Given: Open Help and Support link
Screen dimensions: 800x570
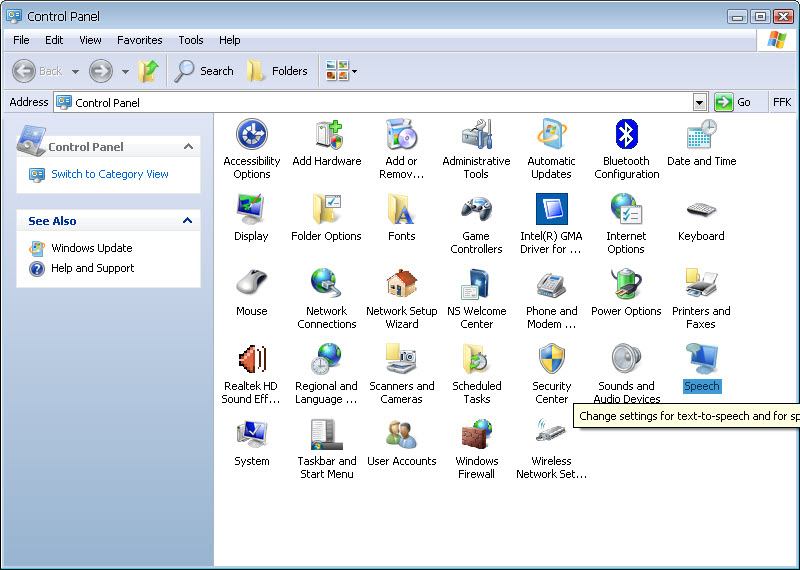Looking at the screenshot, I should pyautogui.click(x=92, y=268).
